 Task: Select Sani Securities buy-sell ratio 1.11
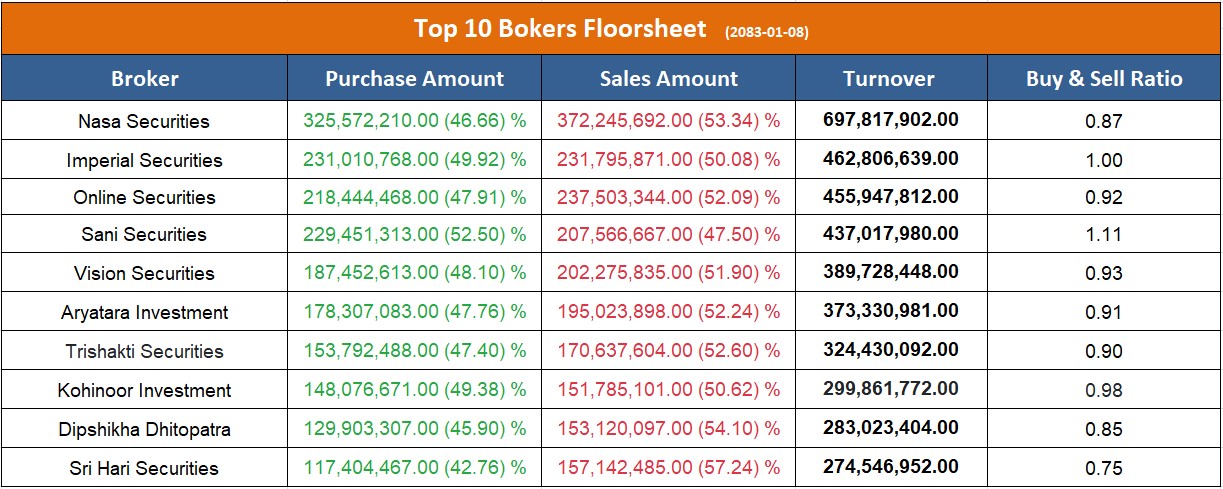pyautogui.click(x=1104, y=235)
